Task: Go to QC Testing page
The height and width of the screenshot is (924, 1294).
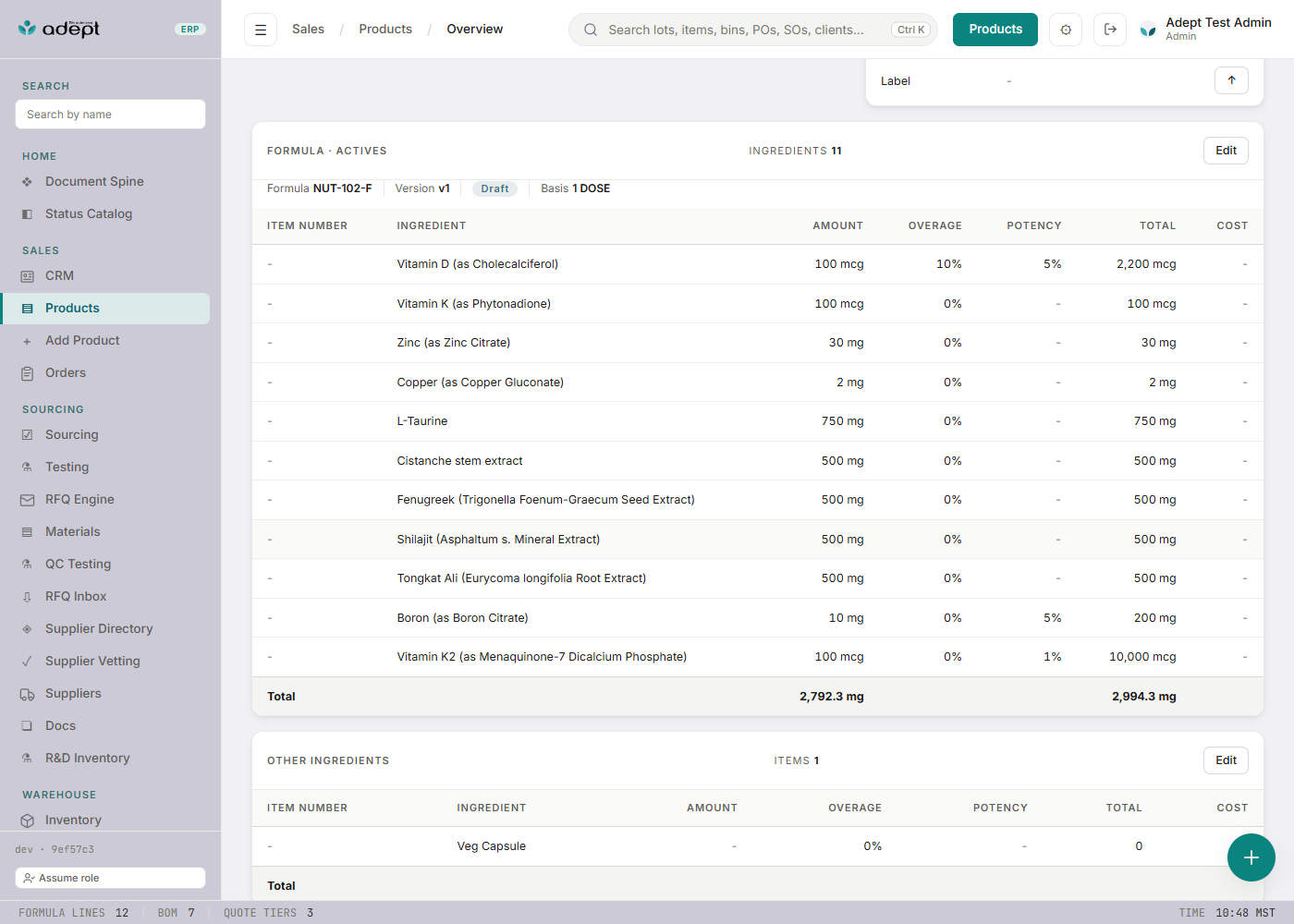Action: [x=105, y=565]
